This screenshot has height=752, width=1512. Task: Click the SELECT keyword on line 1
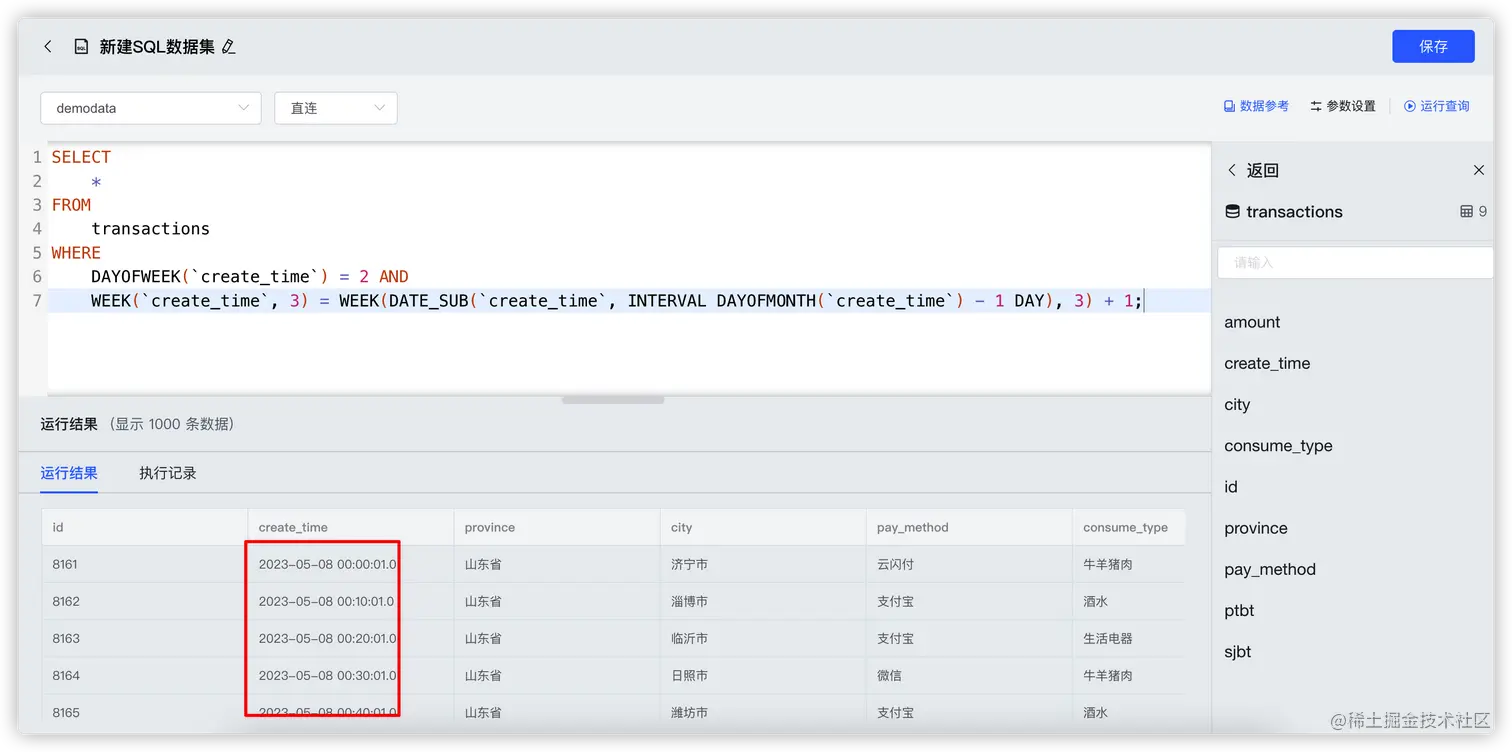pyautogui.click(x=81, y=157)
